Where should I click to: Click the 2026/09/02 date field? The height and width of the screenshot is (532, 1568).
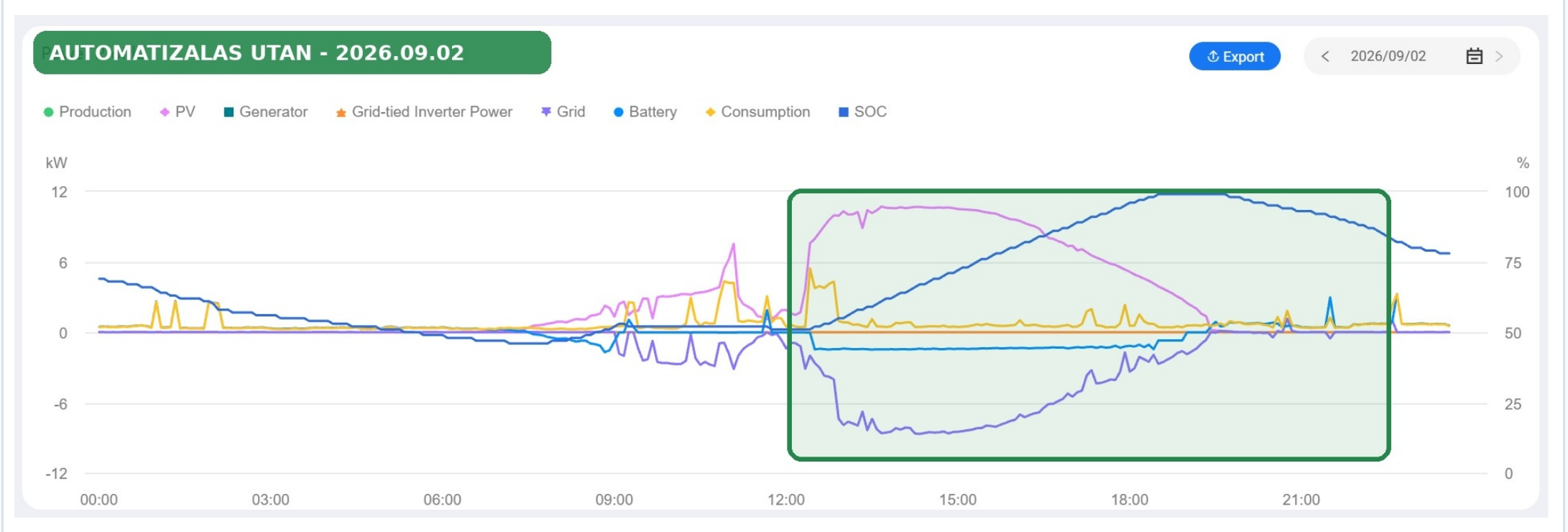click(1388, 56)
